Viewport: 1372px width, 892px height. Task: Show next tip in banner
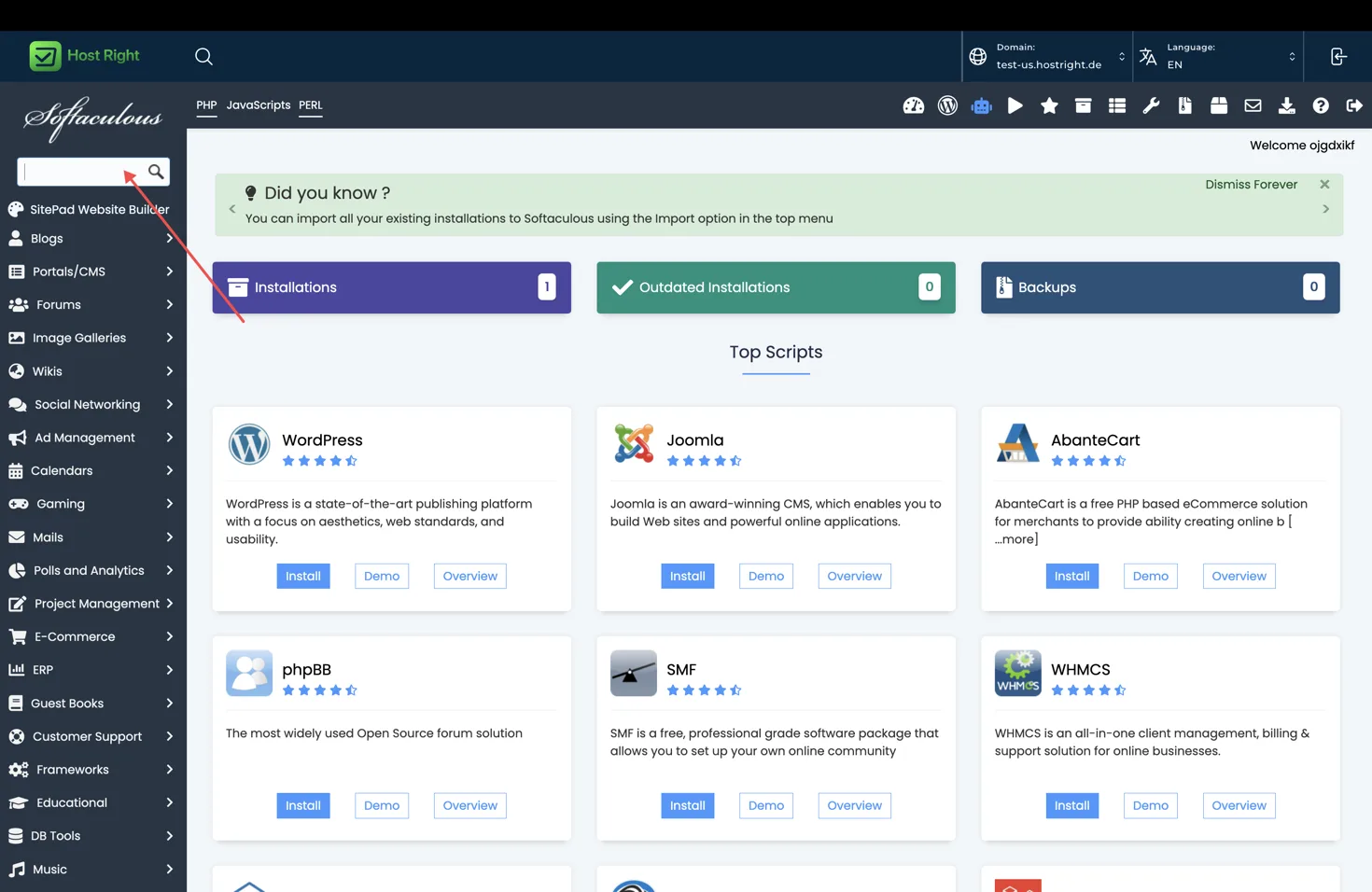1325,209
